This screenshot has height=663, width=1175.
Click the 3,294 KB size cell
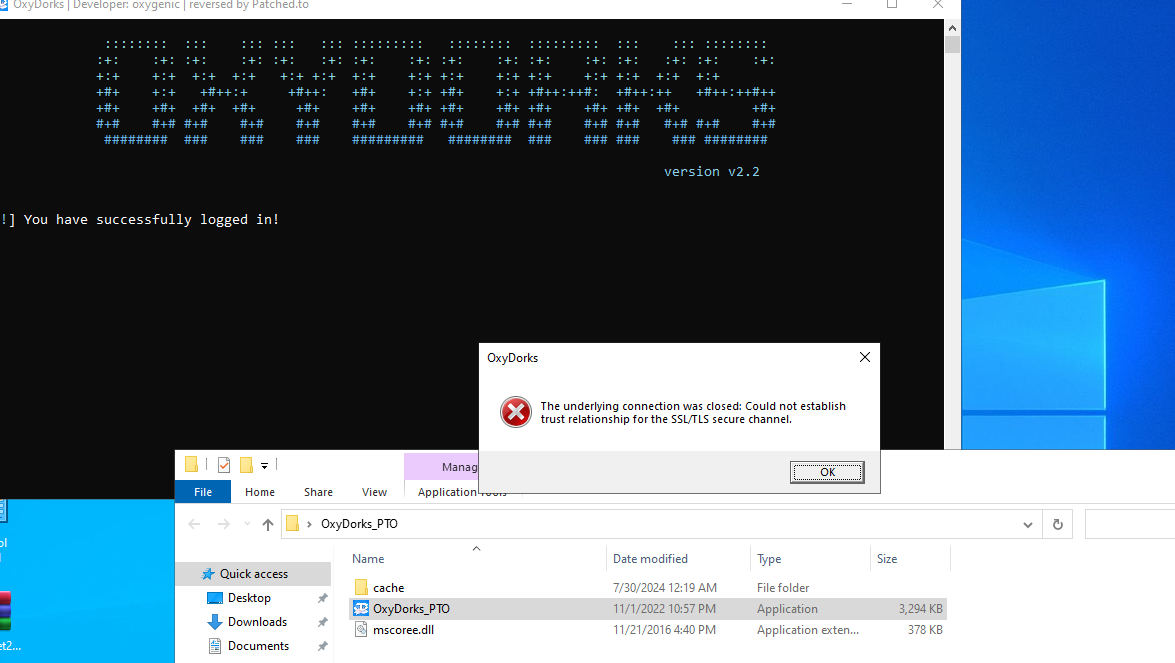click(x=920, y=609)
